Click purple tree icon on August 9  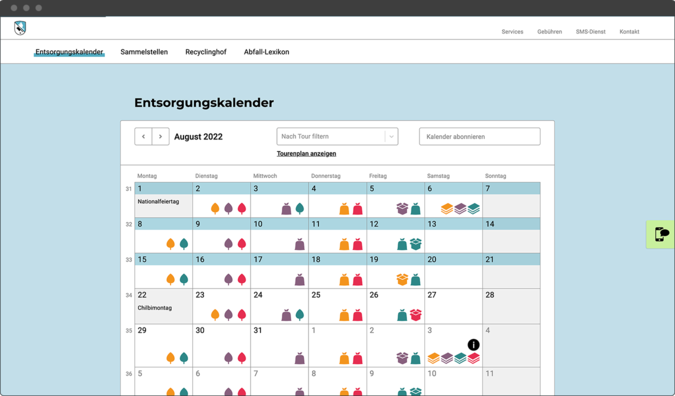229,244
